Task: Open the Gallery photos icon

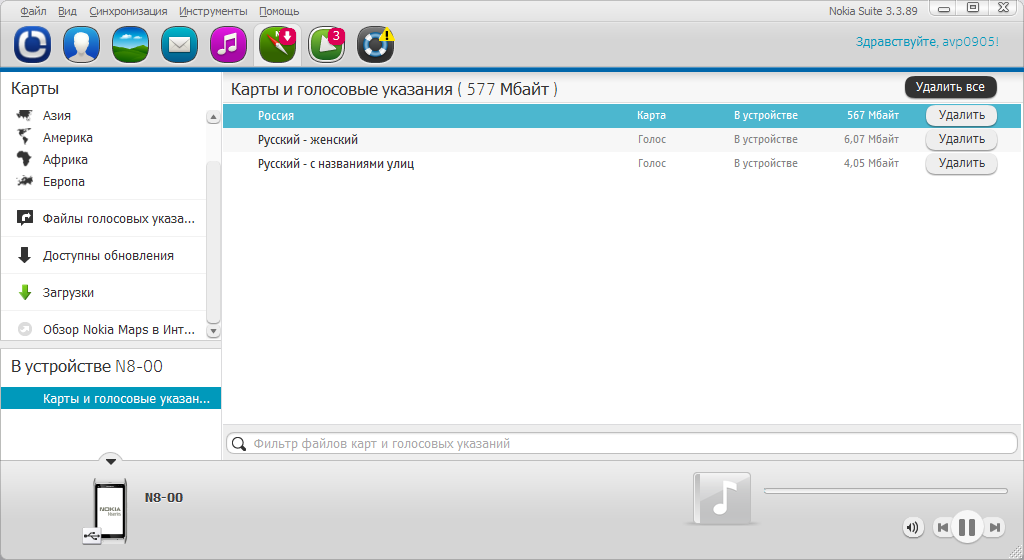Action: (x=130, y=45)
